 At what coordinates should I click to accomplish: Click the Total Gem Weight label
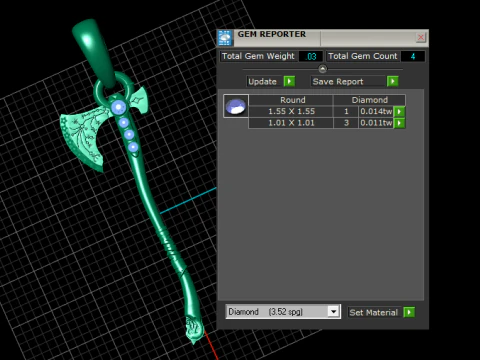coord(258,56)
